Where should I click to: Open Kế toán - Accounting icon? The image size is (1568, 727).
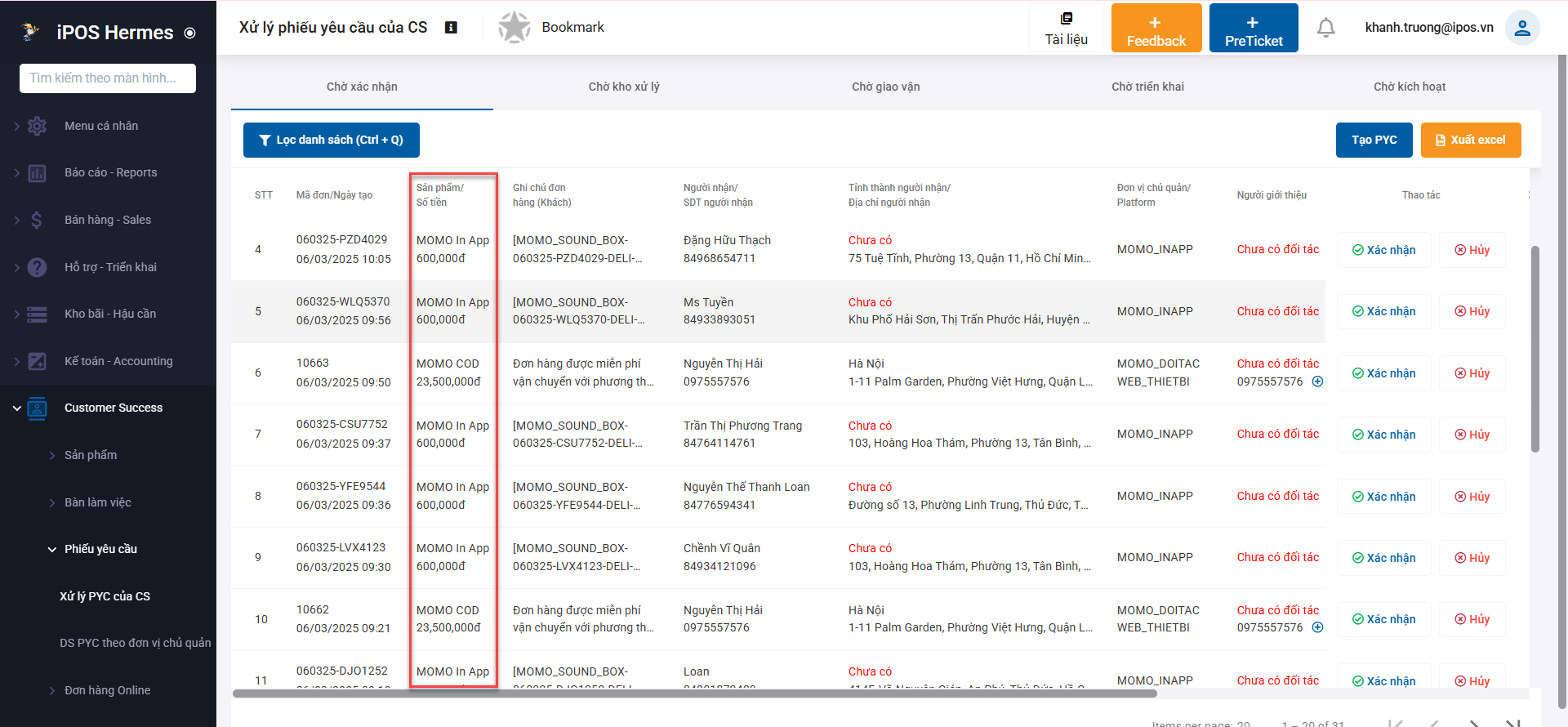point(37,361)
